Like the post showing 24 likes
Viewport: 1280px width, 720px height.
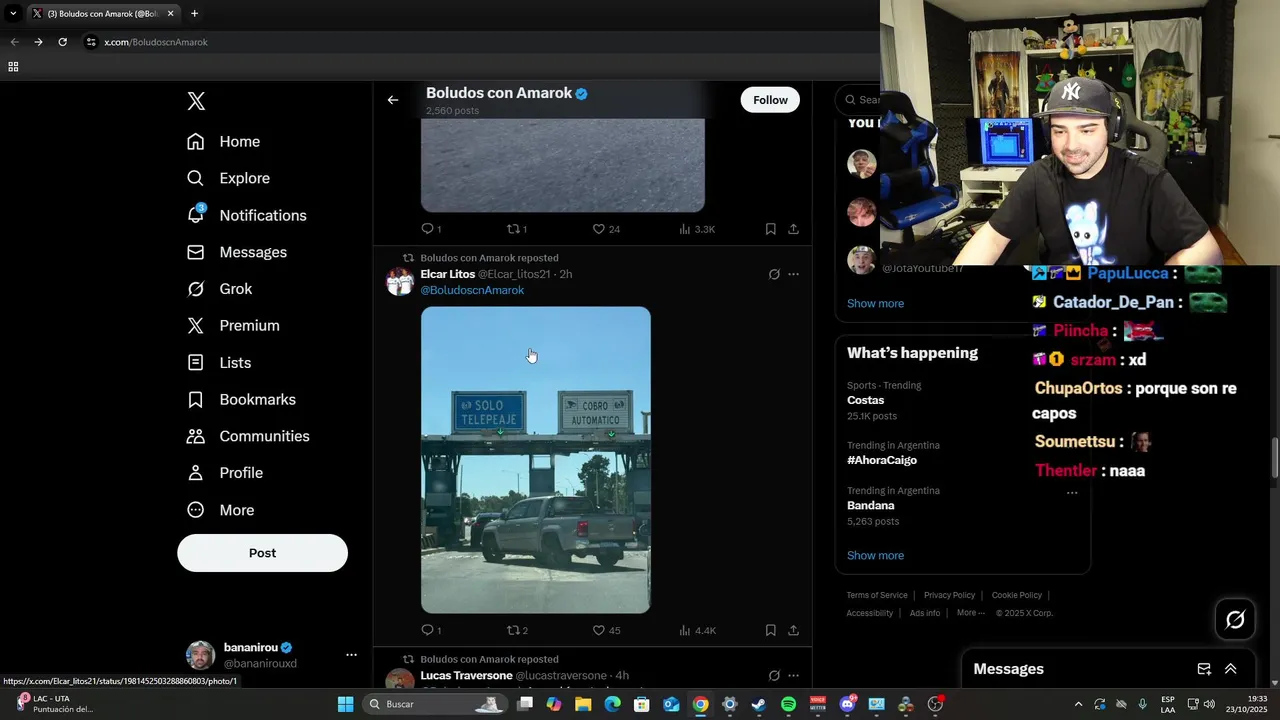606,229
